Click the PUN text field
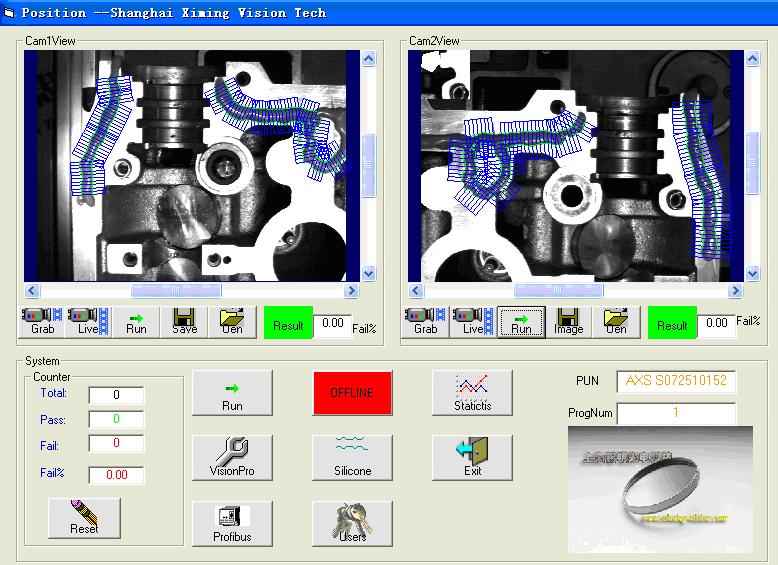The height and width of the screenshot is (565, 778). coord(676,381)
